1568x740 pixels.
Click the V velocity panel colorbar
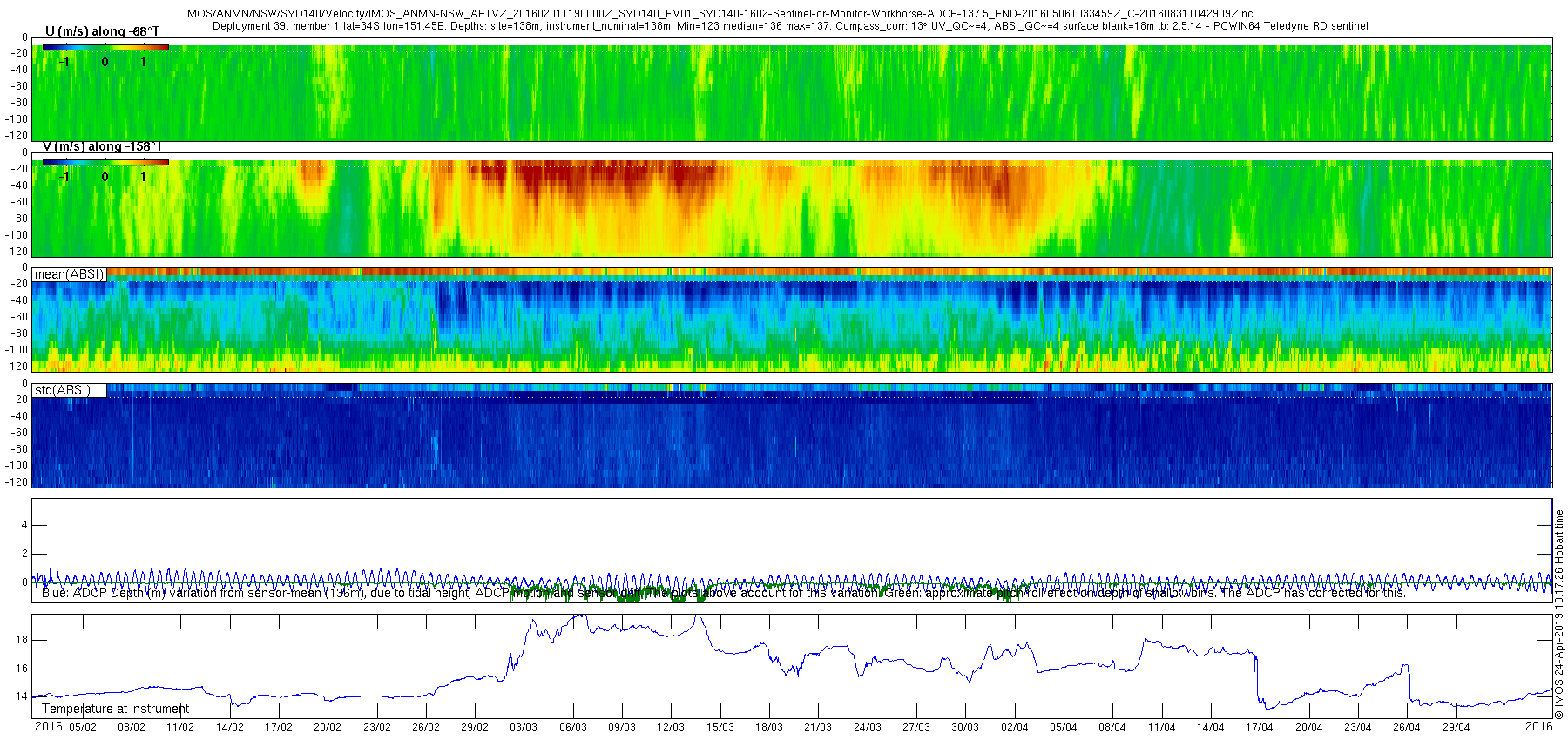pyautogui.click(x=105, y=162)
